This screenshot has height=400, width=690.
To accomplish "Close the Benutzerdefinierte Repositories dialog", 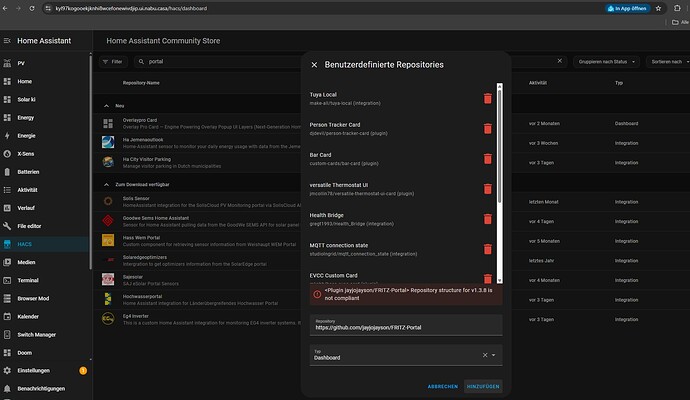I will [314, 65].
